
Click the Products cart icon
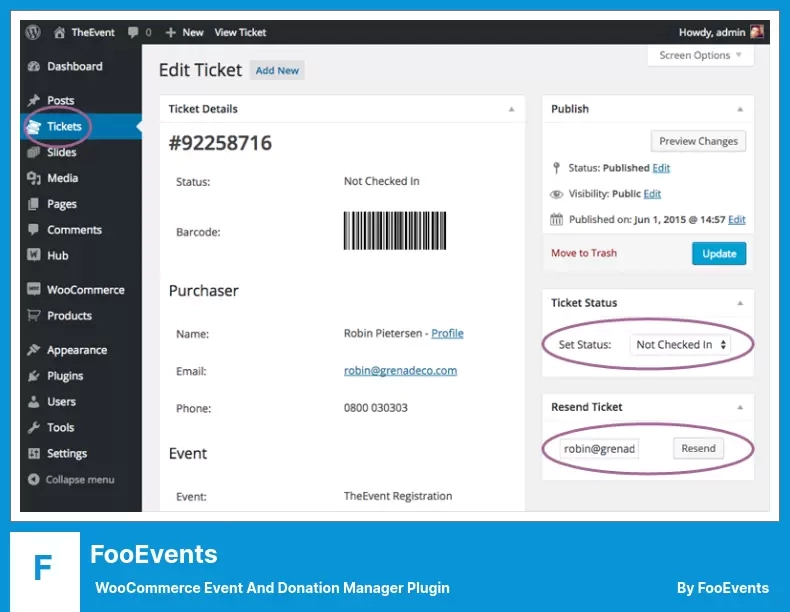tap(34, 315)
